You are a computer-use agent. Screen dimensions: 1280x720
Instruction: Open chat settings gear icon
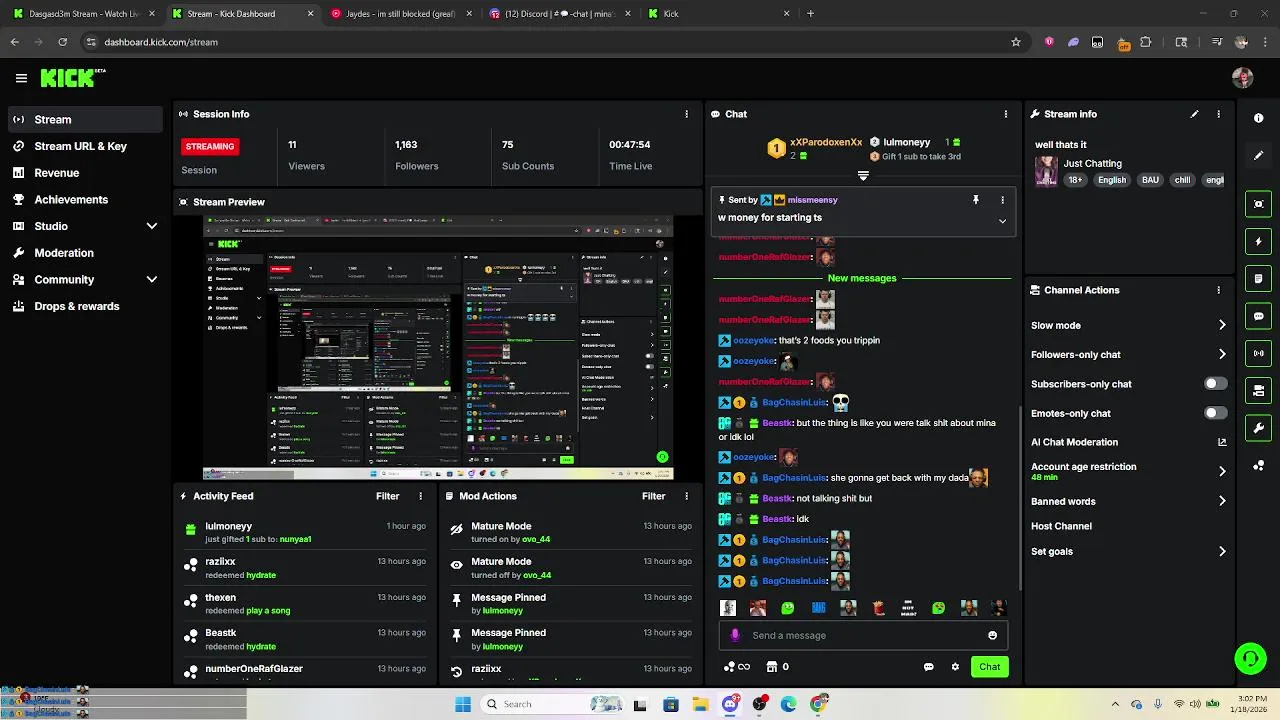click(x=955, y=667)
